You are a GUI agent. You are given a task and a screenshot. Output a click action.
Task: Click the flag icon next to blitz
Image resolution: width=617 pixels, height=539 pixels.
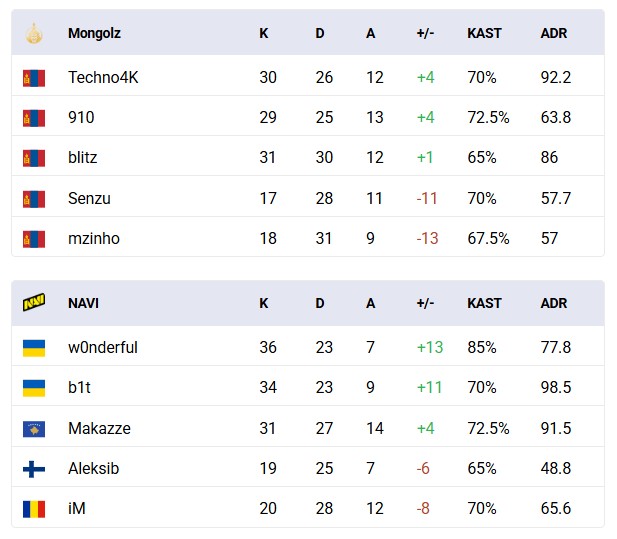pos(34,158)
